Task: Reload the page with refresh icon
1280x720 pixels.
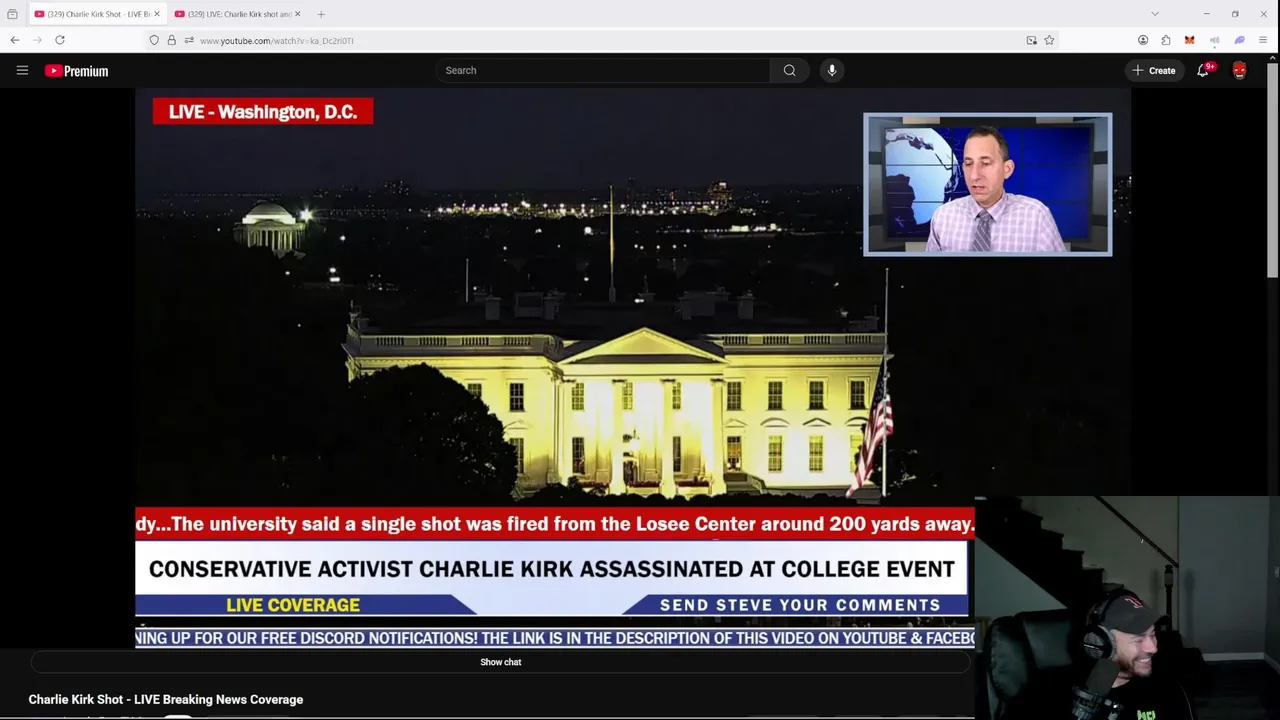Action: click(x=60, y=40)
